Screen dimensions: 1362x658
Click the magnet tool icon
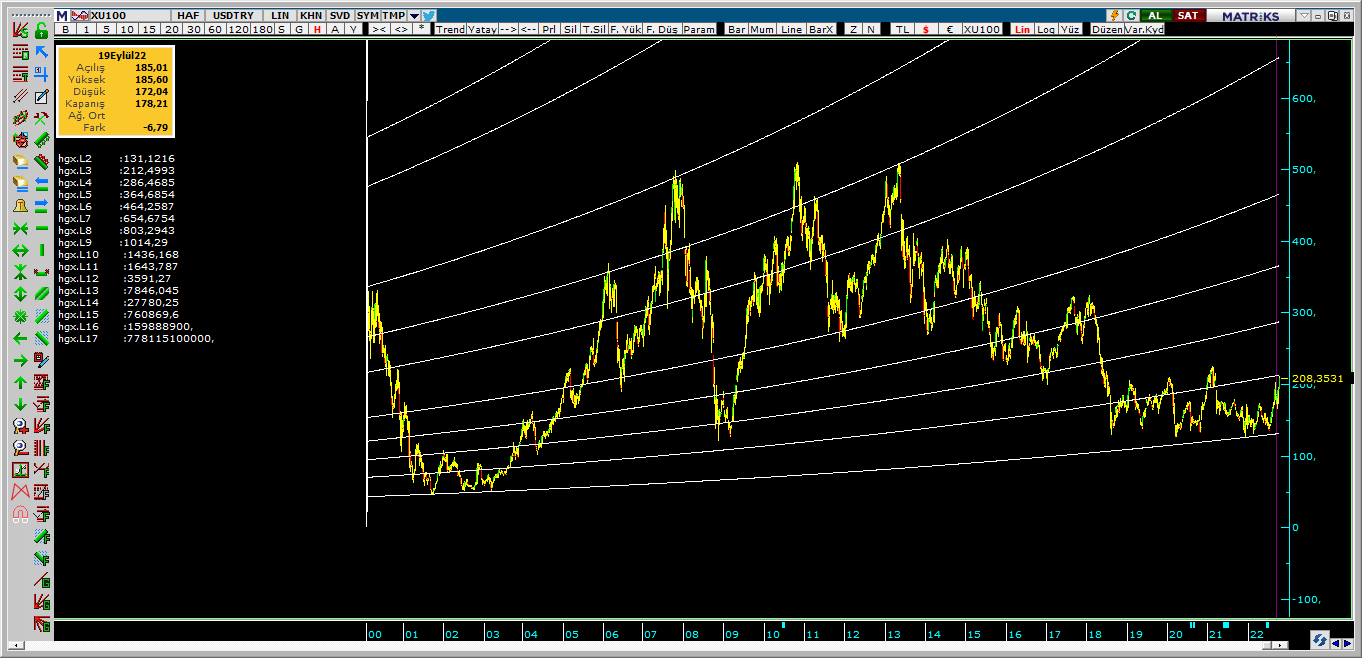pos(19,515)
